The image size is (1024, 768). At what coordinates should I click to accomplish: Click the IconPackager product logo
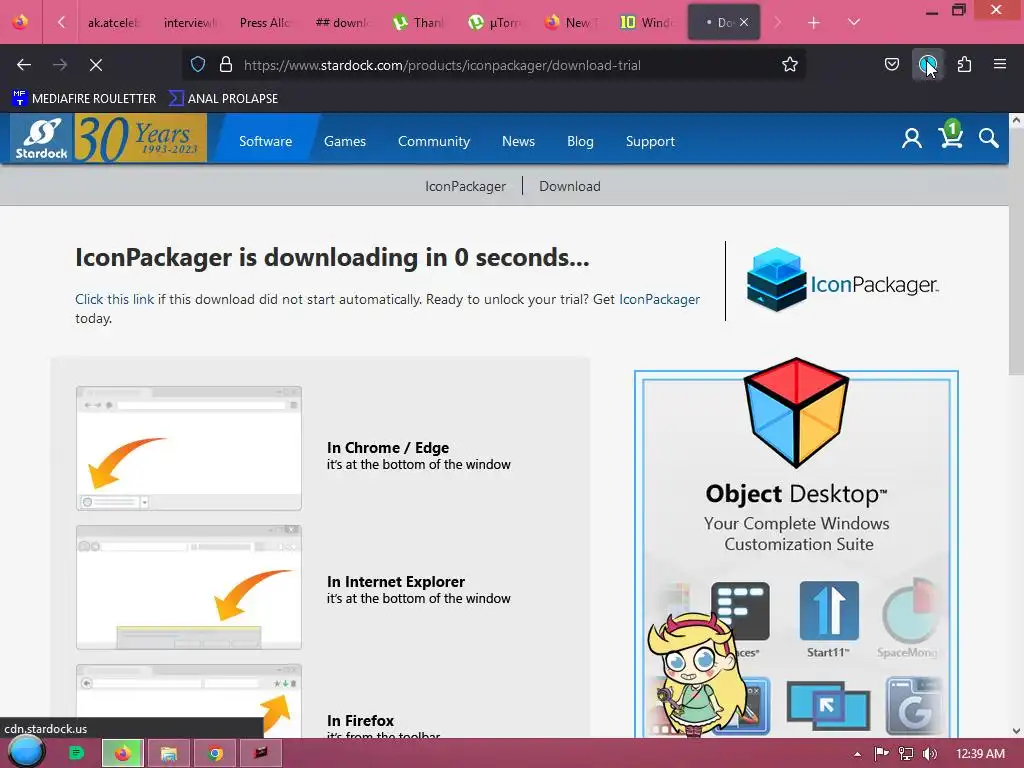tap(842, 281)
